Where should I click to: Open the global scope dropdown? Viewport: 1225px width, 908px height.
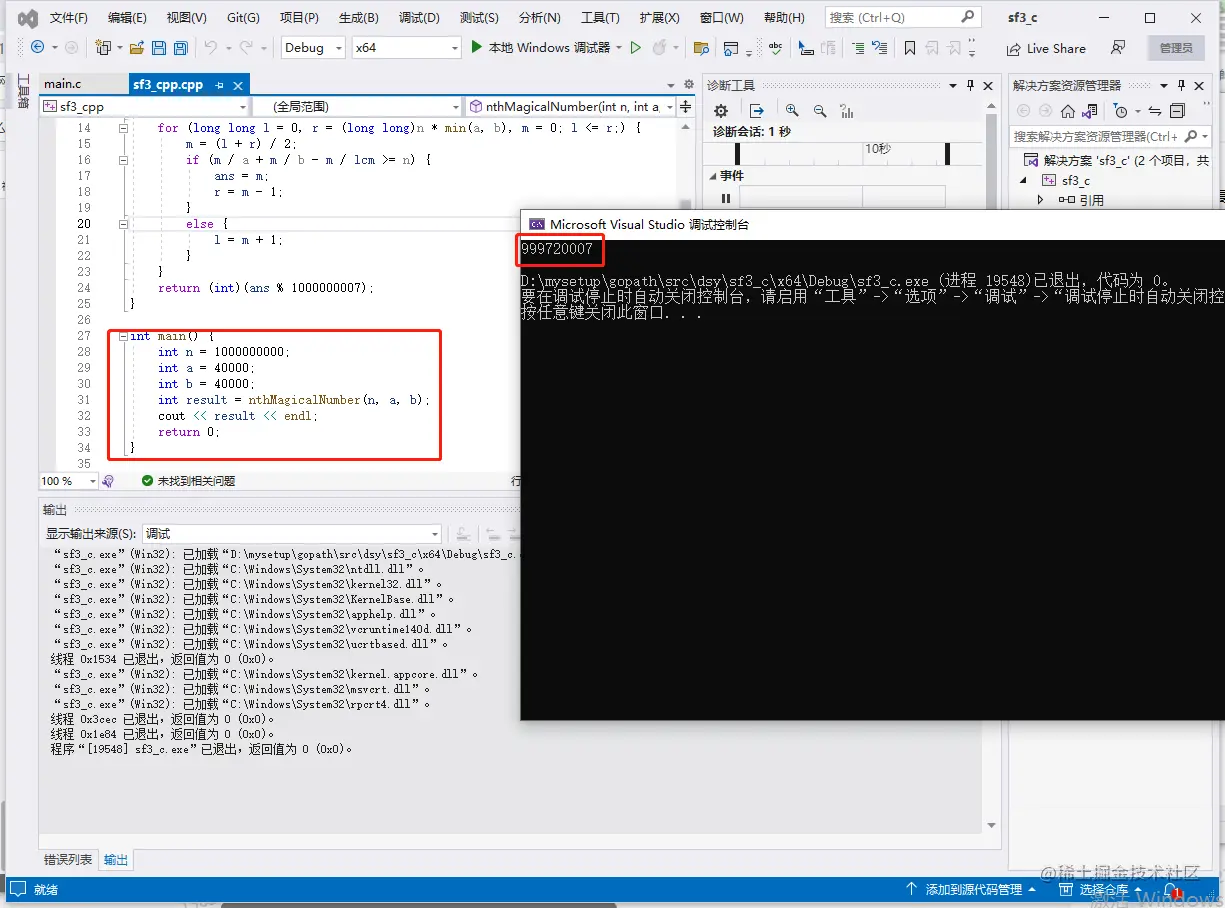(357, 106)
